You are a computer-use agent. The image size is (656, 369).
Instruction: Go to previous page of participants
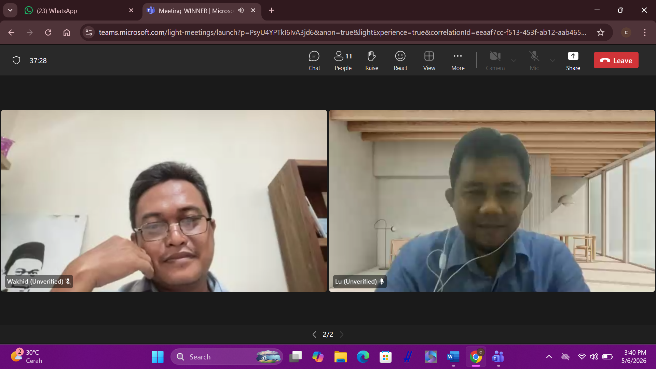point(314,334)
